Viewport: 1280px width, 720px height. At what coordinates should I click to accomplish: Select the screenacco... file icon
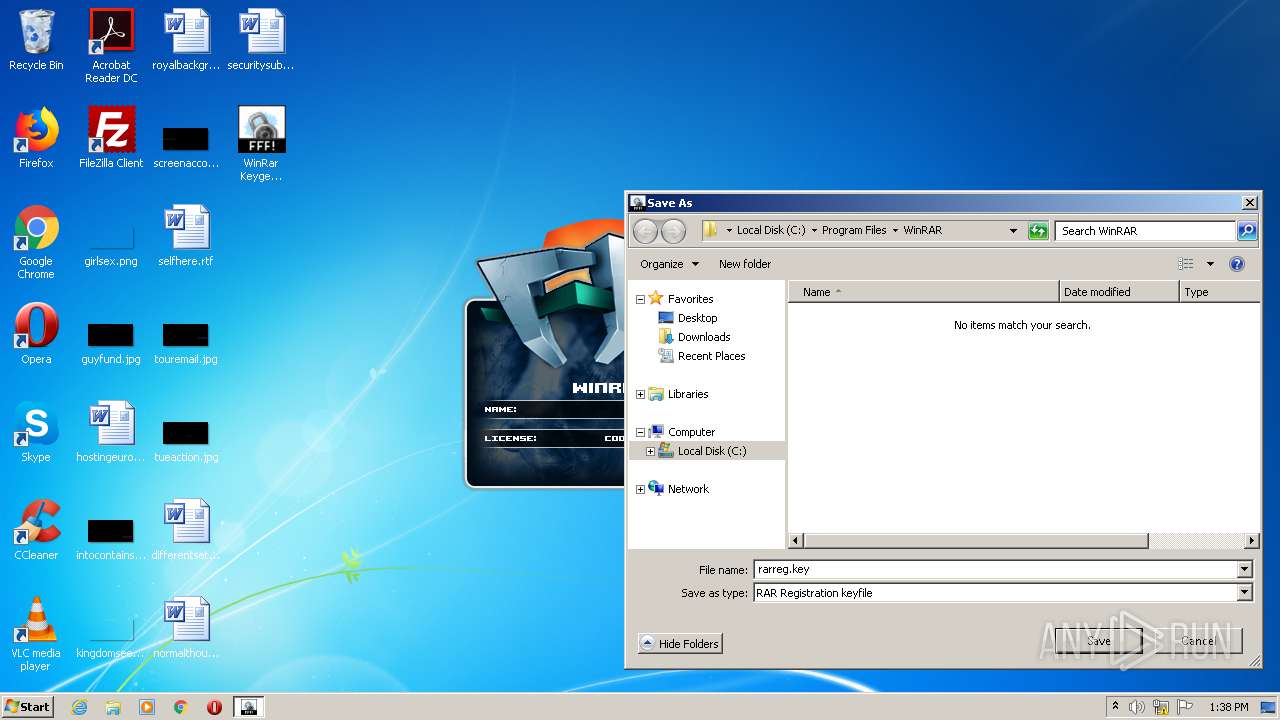pos(186,146)
